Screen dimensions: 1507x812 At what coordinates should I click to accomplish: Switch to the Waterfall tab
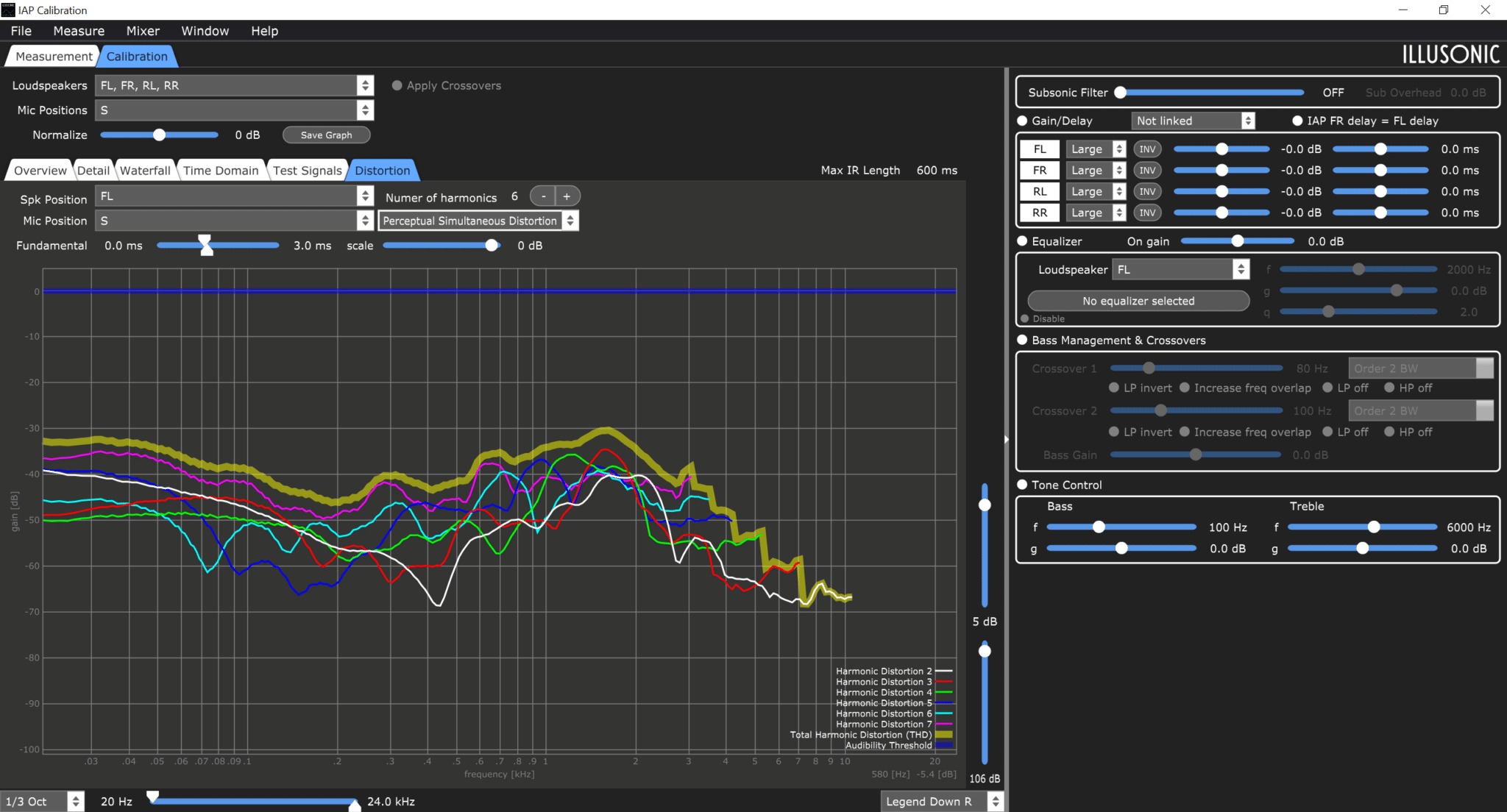(x=145, y=171)
